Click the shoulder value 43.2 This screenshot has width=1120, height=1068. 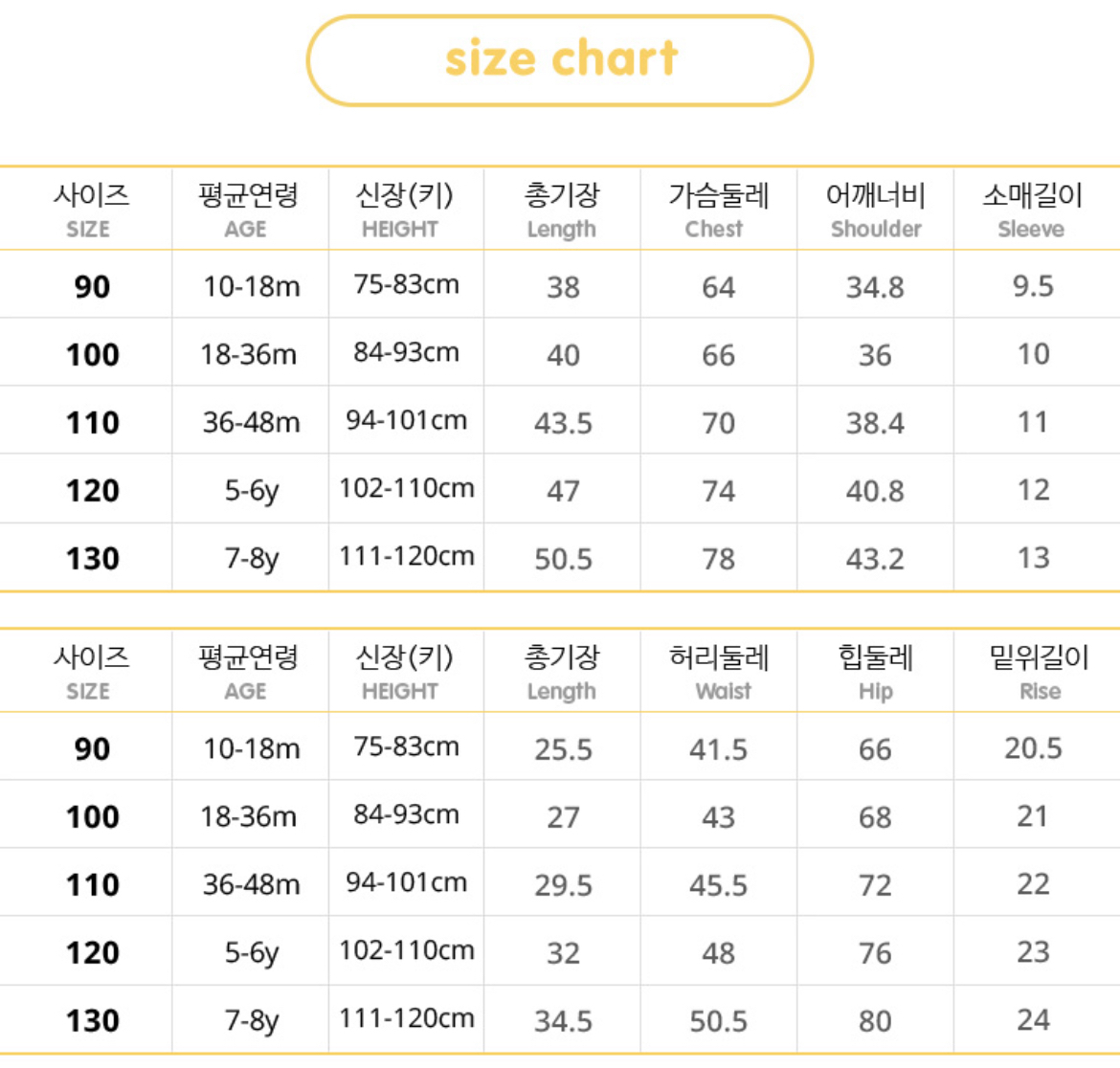[x=875, y=559]
